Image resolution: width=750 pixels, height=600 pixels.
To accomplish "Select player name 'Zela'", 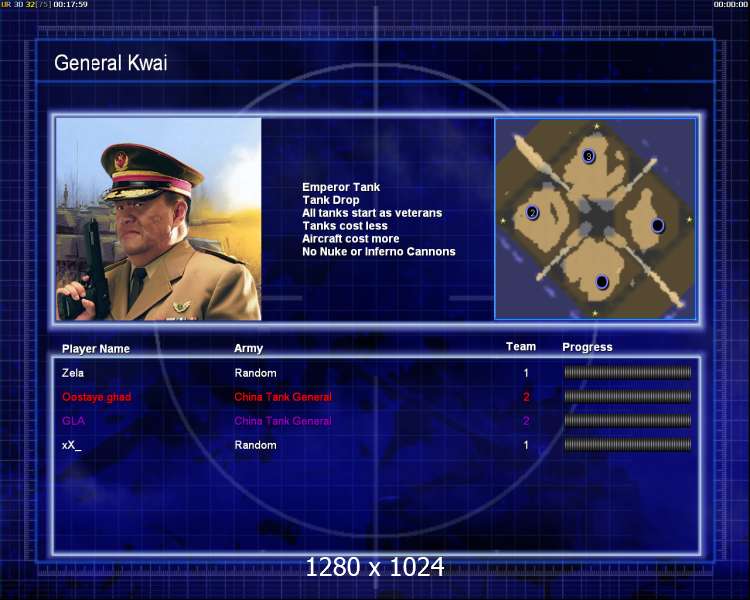I will point(73,373).
